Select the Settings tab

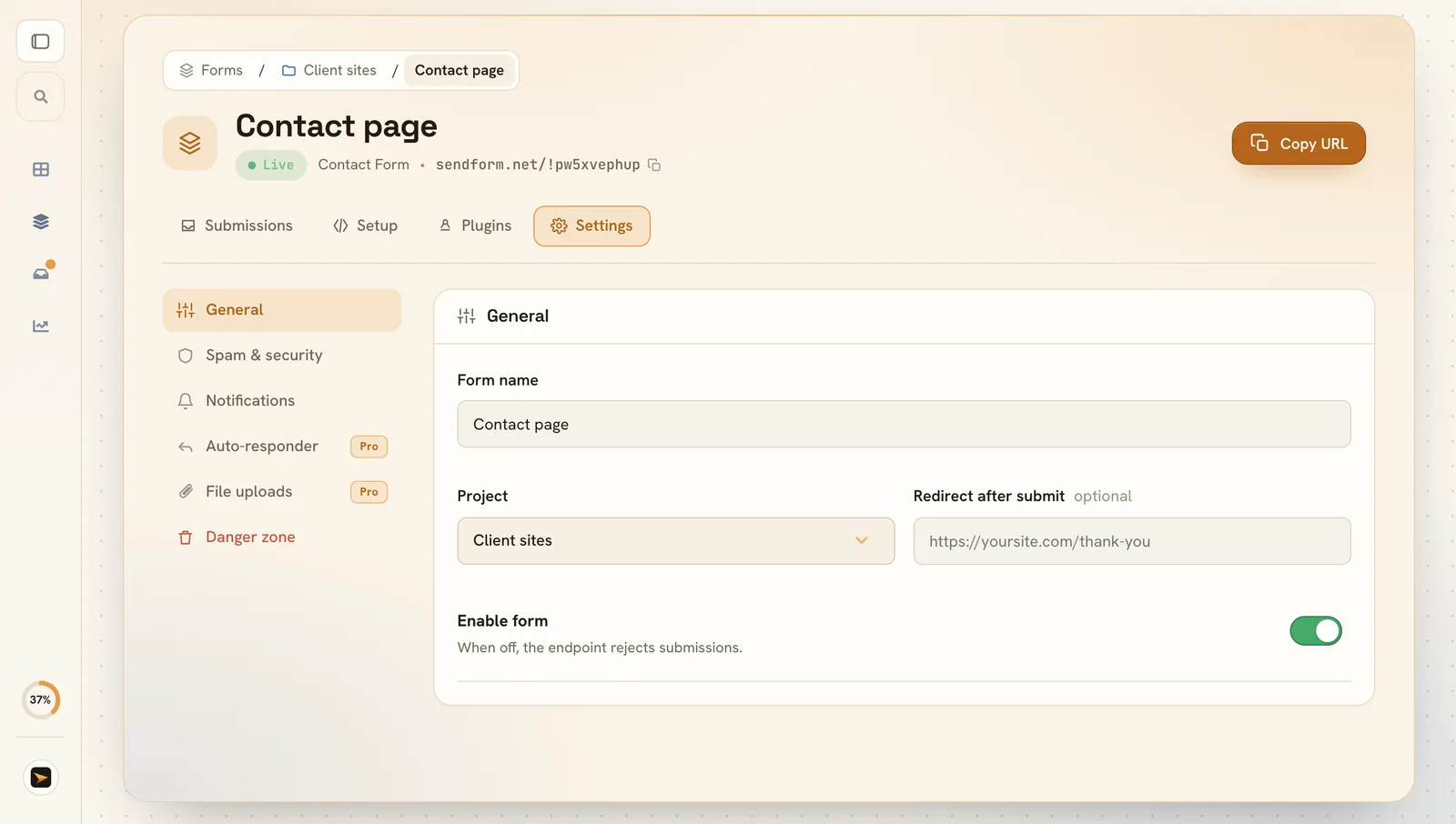click(x=591, y=226)
